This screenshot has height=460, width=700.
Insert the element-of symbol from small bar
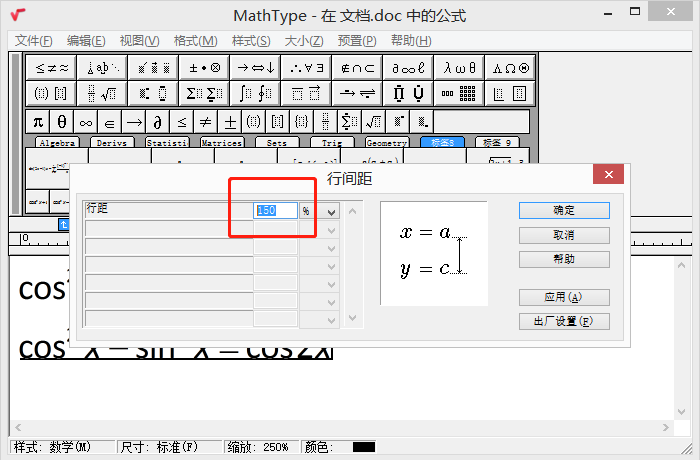pyautogui.click(x=109, y=121)
